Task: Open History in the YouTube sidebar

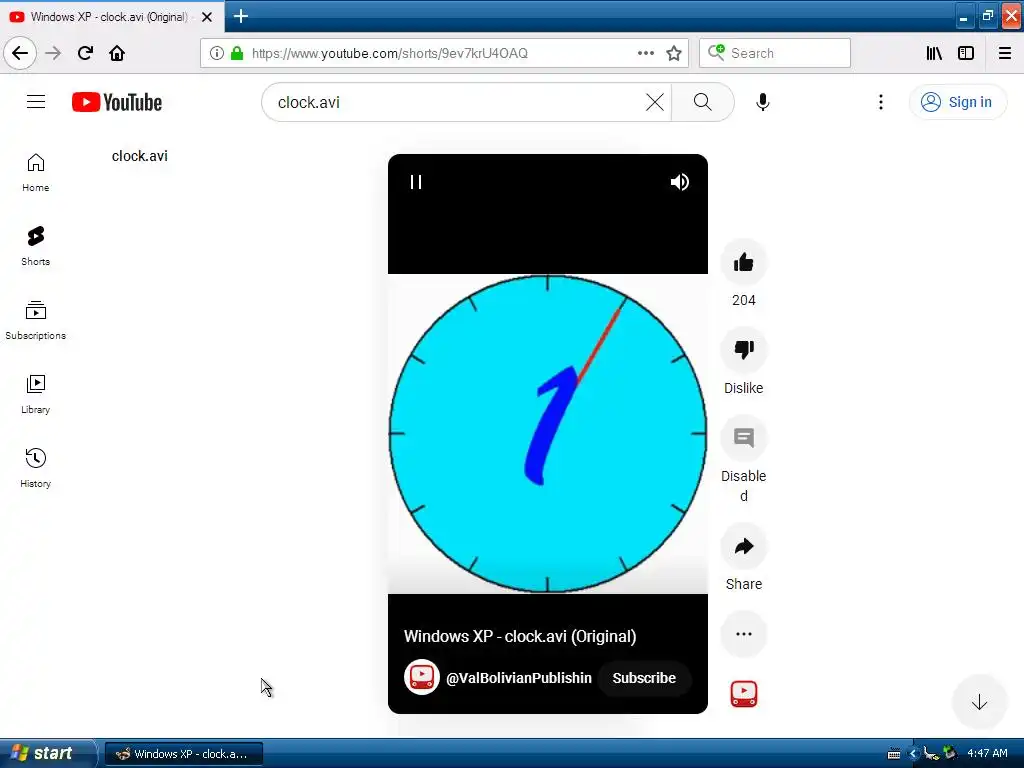Action: pyautogui.click(x=35, y=468)
